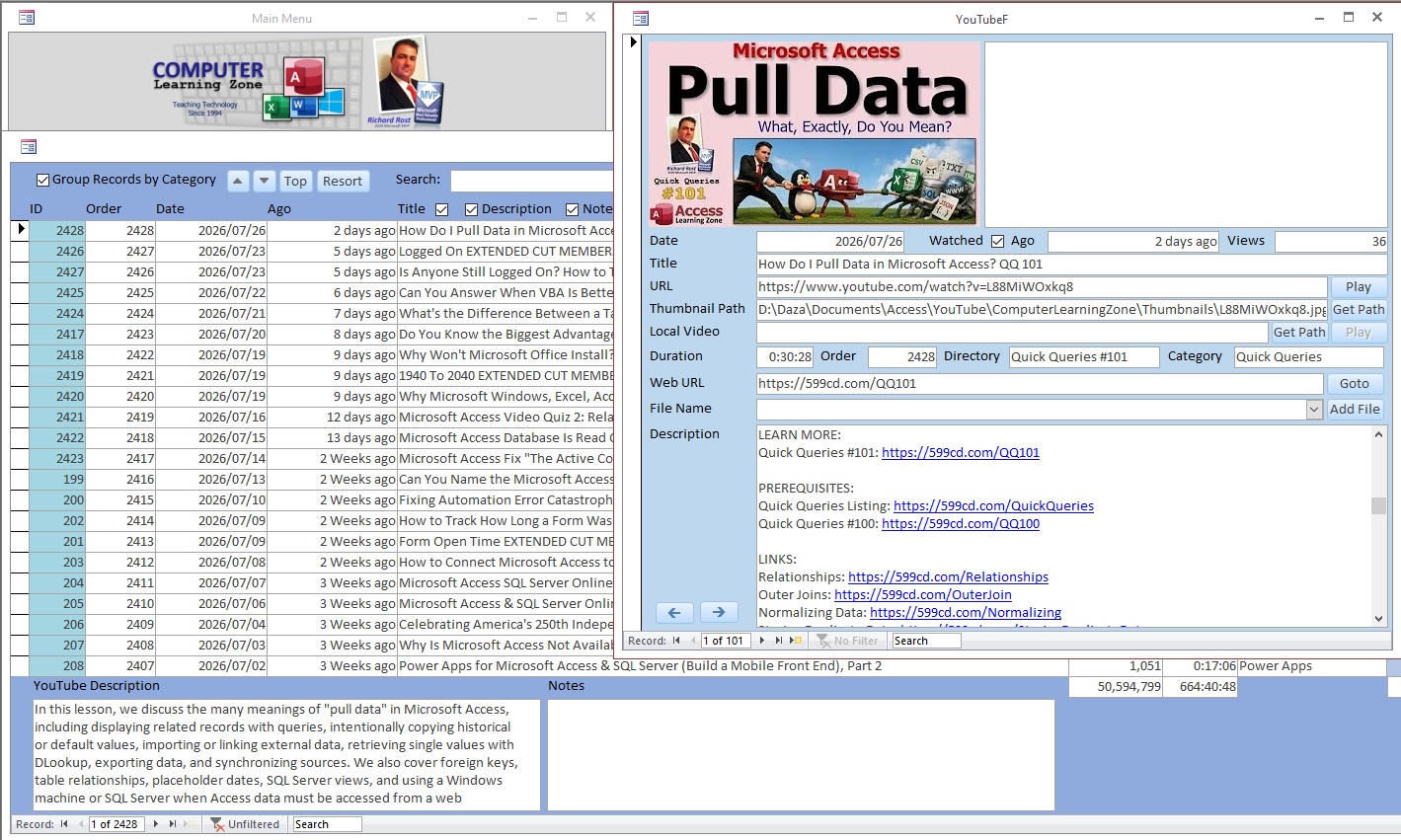Click the Top button
Image resolution: width=1401 pixels, height=840 pixels.
[295, 182]
